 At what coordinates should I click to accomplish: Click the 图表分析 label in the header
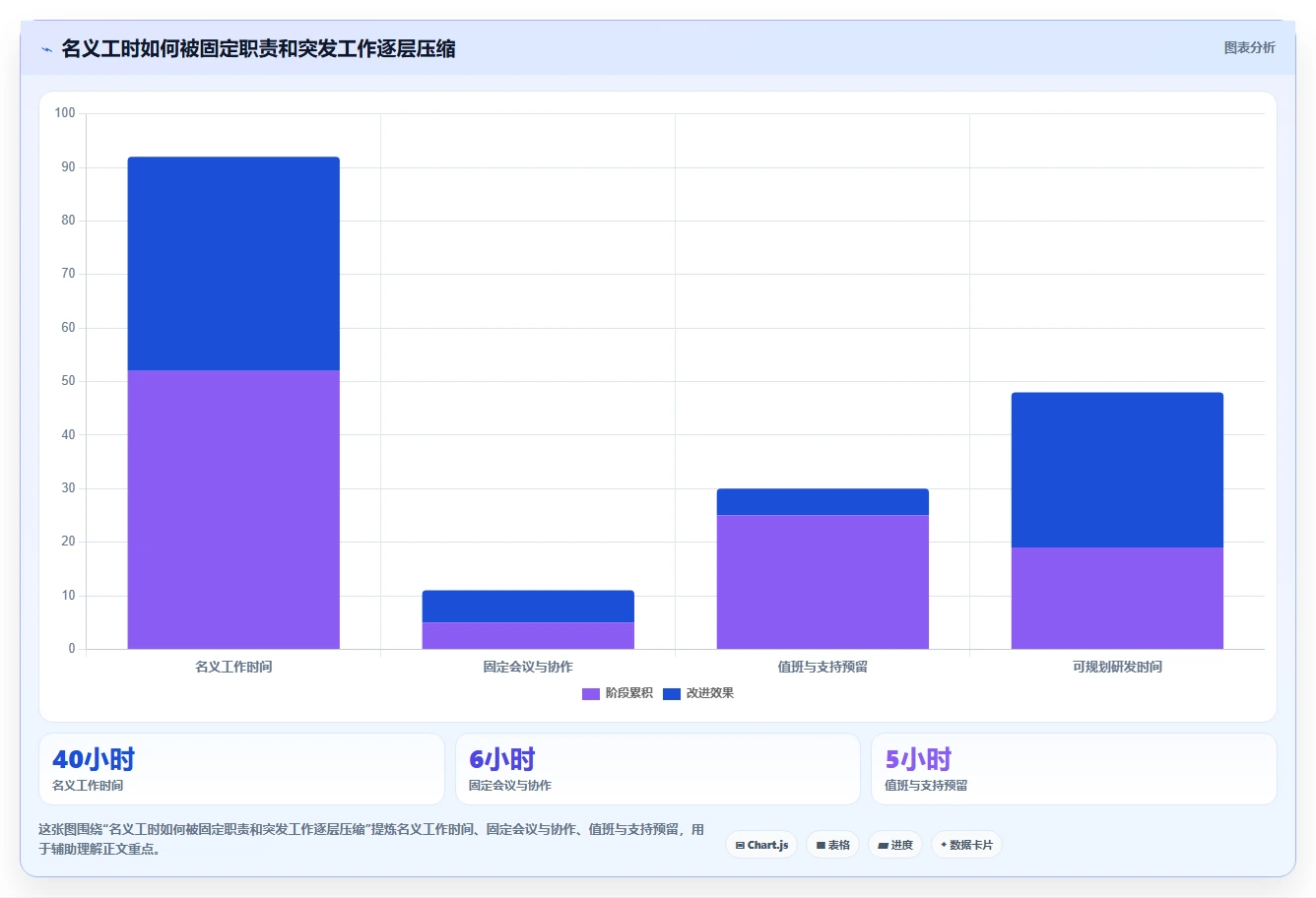(x=1249, y=47)
